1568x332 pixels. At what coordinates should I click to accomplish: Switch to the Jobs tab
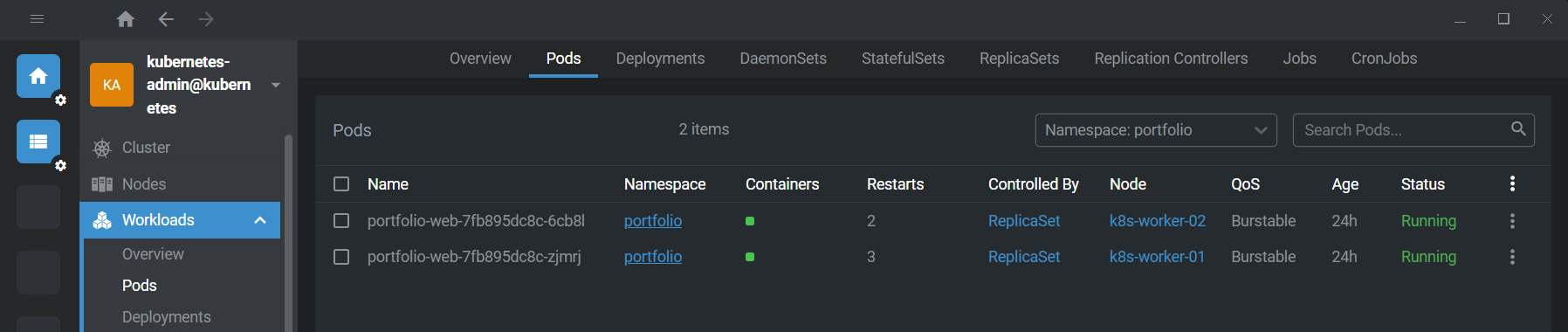point(1299,59)
